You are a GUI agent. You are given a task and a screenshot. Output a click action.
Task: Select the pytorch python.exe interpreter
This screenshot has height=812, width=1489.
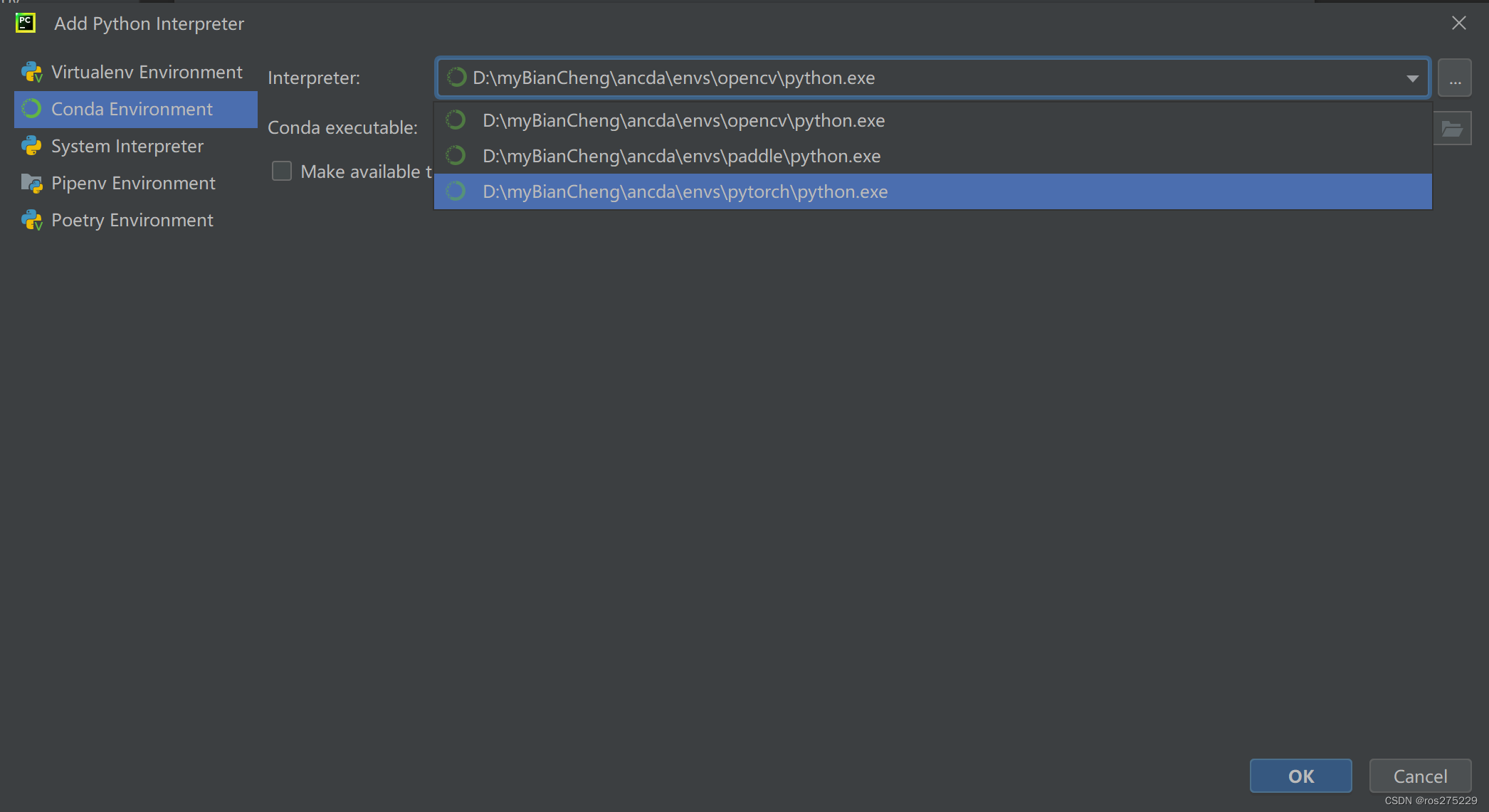point(685,191)
